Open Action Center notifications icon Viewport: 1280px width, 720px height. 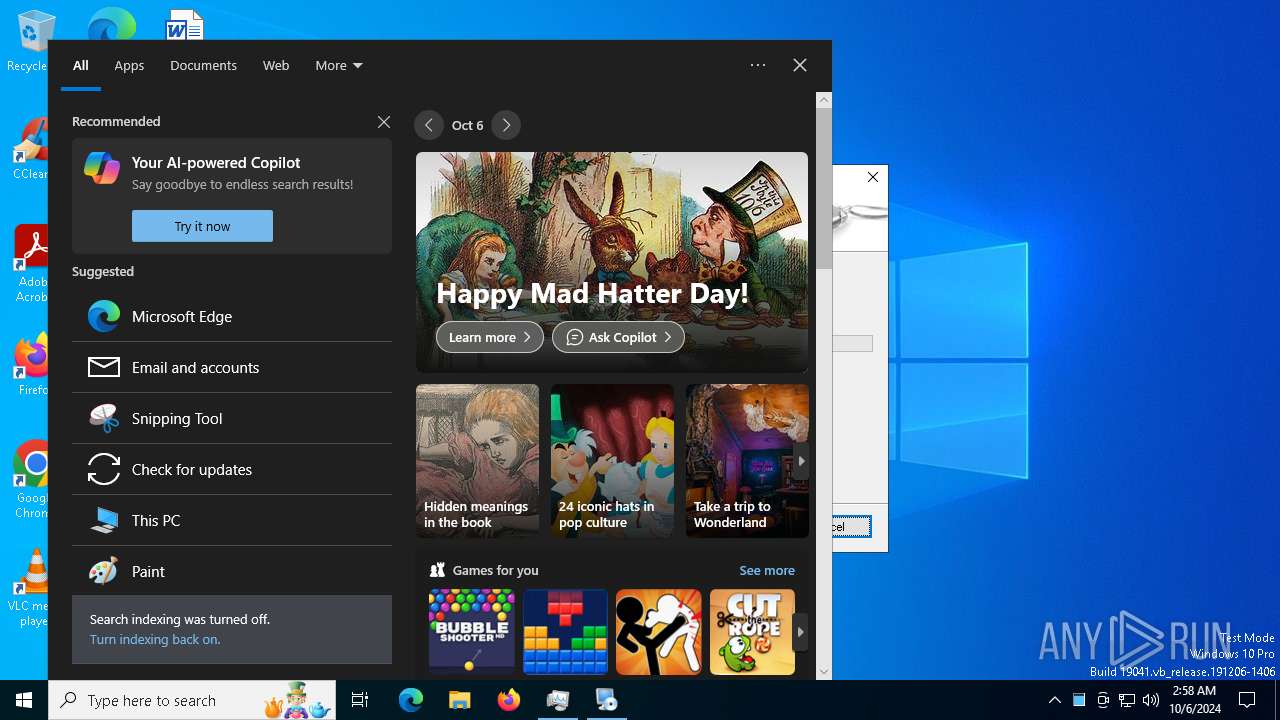[x=1247, y=700]
